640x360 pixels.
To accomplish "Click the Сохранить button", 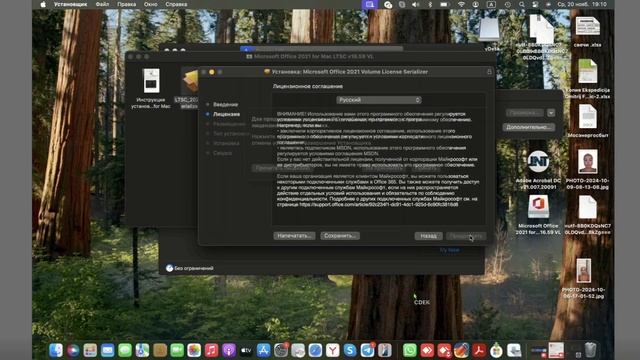I will (x=340, y=236).
